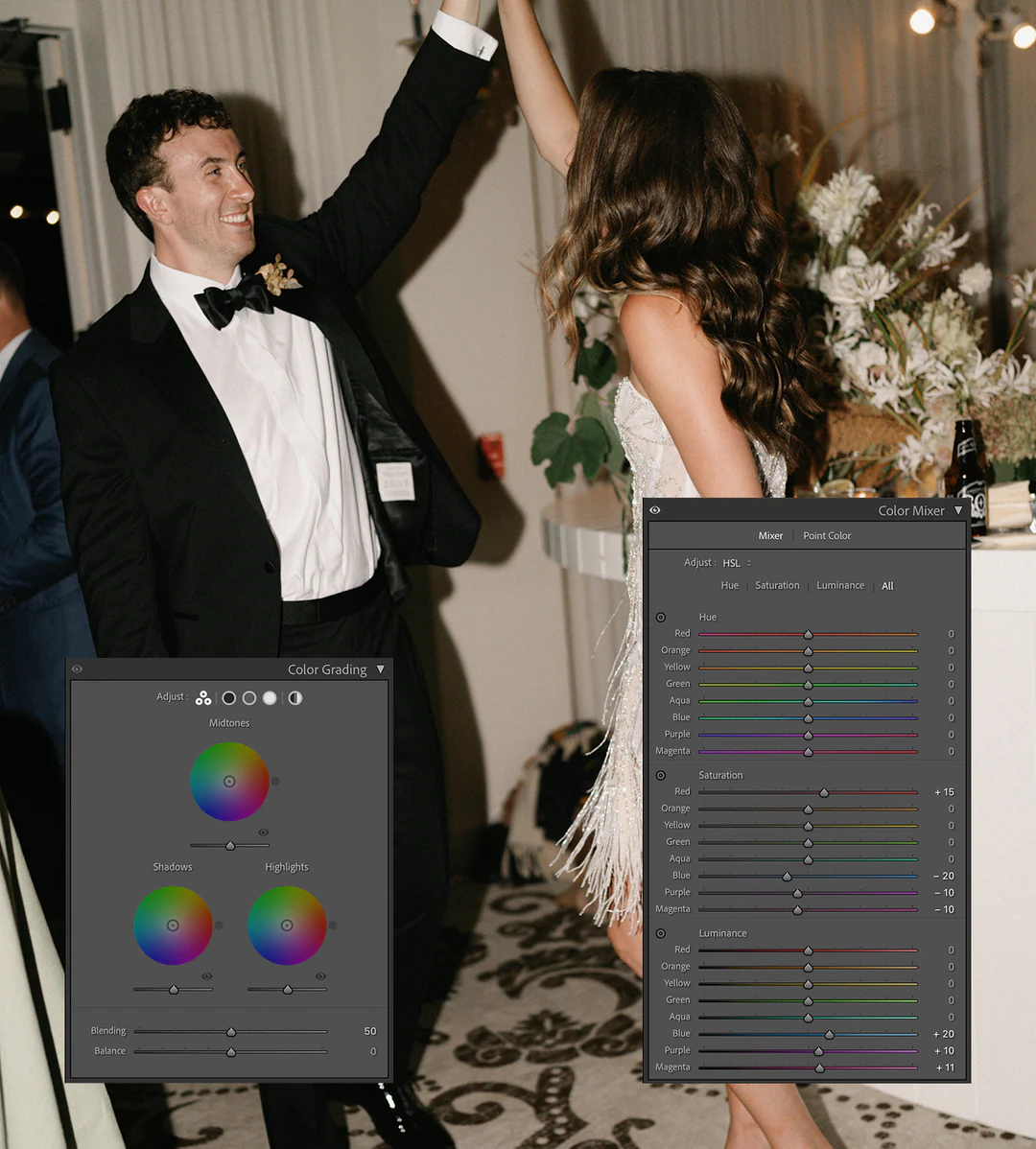Activate the Luminance targeted adjustment tool
The image size is (1036, 1149).
661,933
